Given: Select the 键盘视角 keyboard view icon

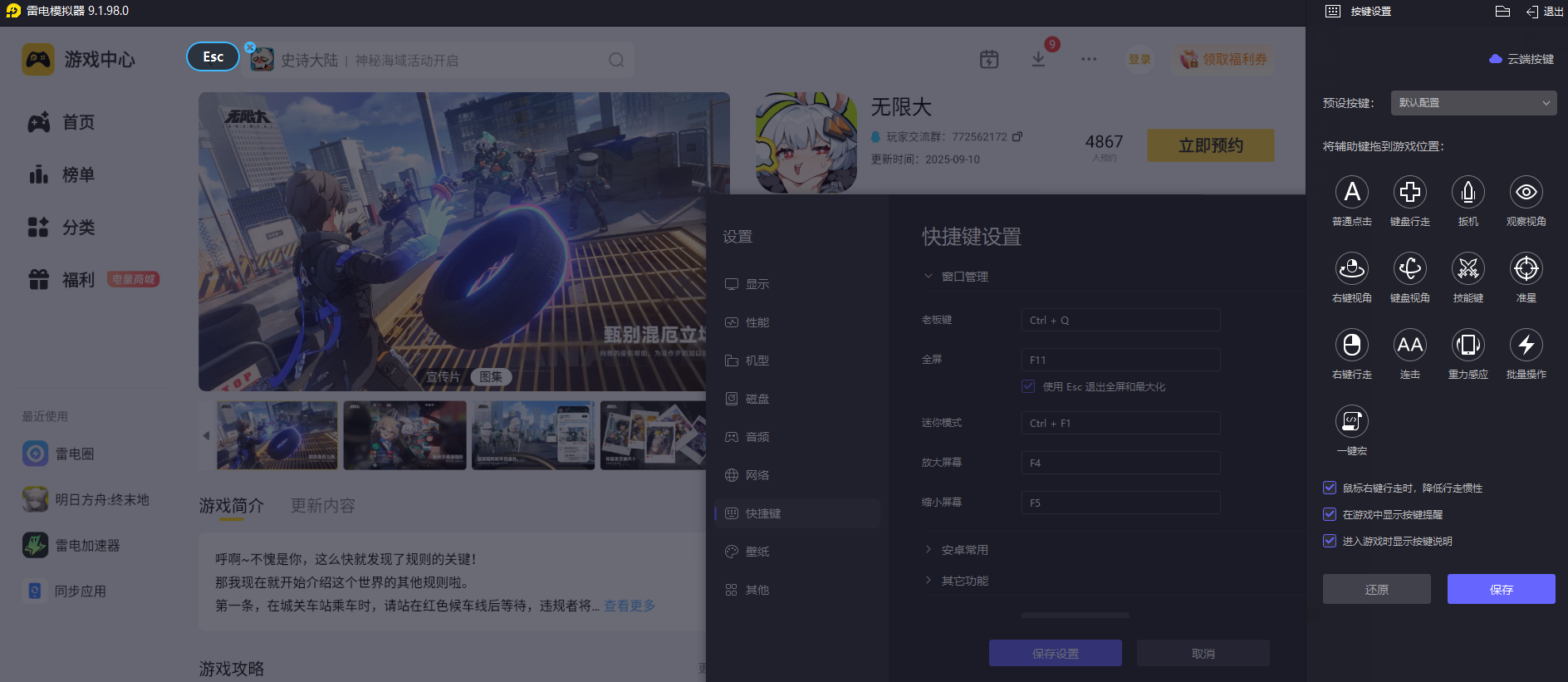Looking at the screenshot, I should pyautogui.click(x=1410, y=268).
